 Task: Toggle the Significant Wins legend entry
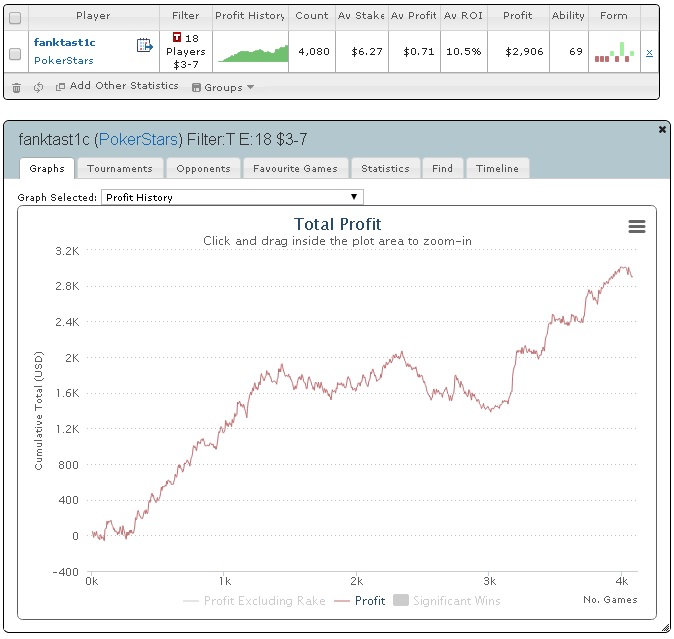[447, 601]
